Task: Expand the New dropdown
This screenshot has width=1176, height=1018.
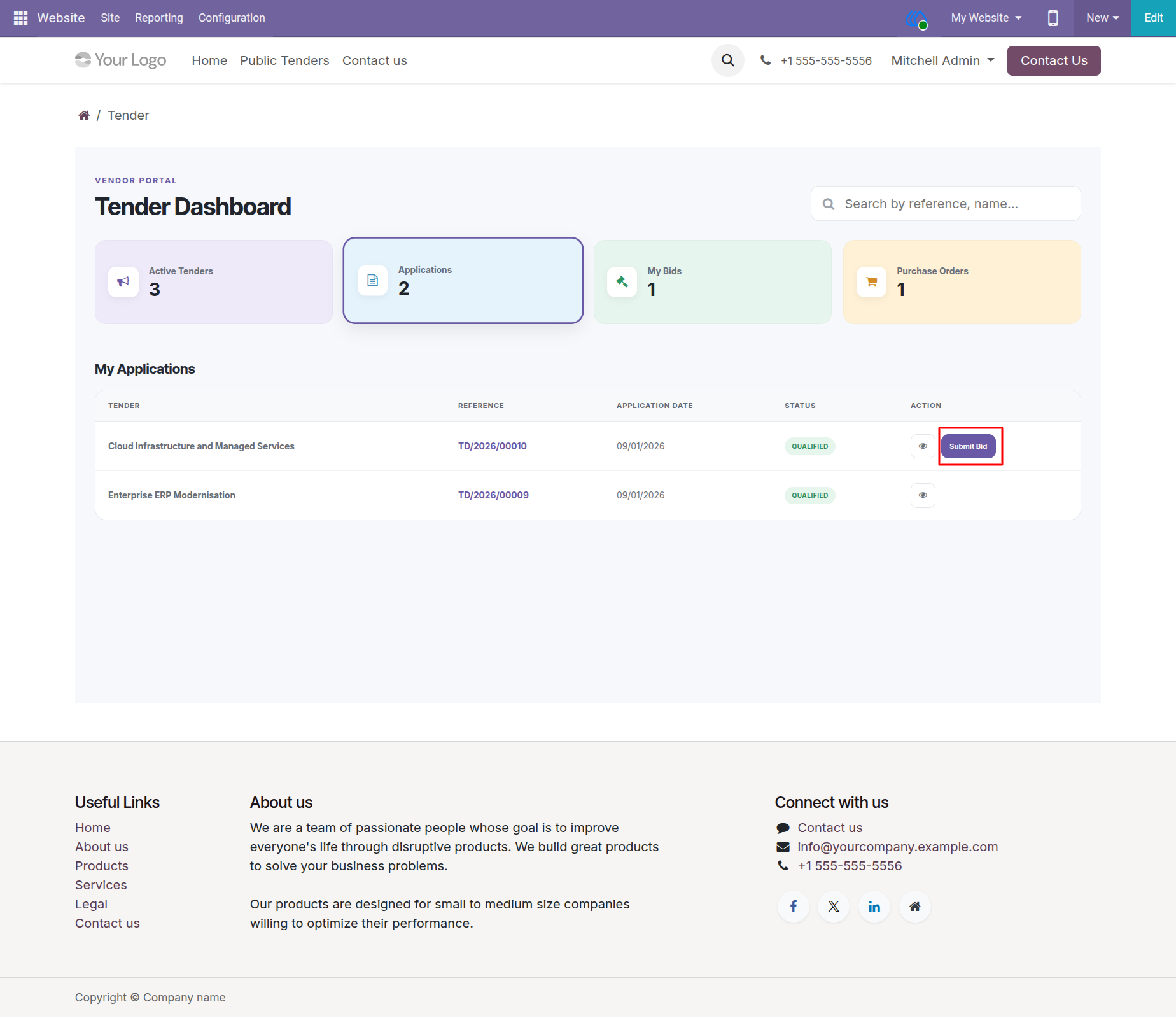Action: tap(1102, 18)
